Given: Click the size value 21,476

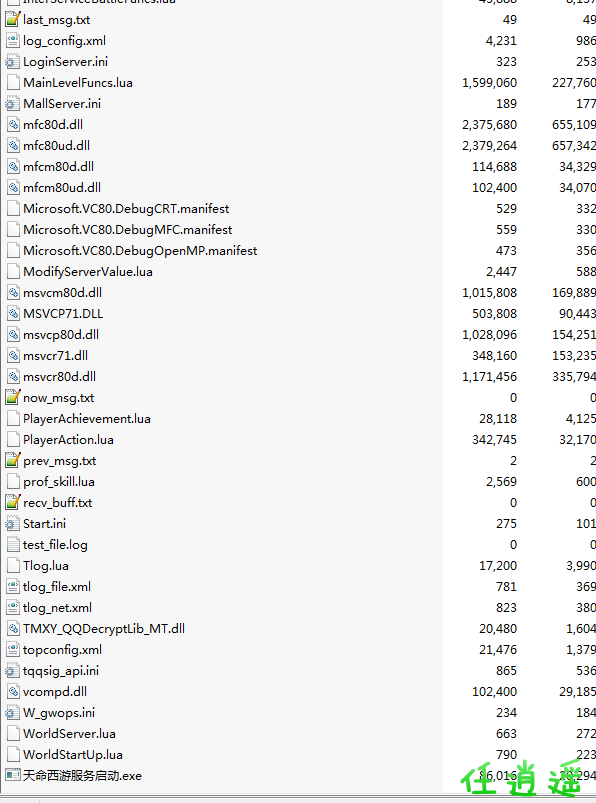Looking at the screenshot, I should pos(498,649).
